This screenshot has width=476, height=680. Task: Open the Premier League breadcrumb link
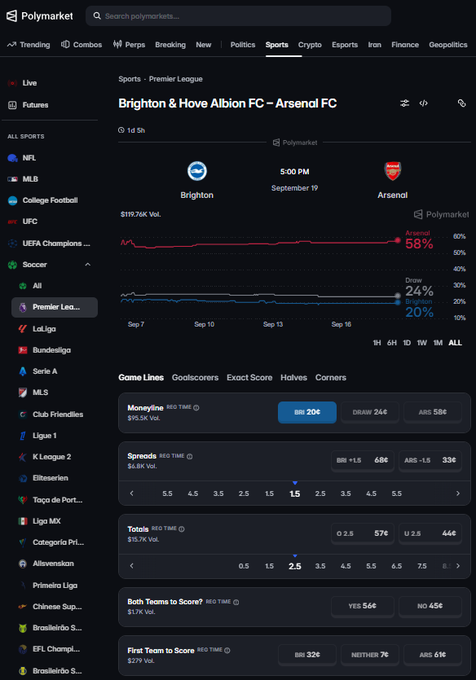(176, 79)
